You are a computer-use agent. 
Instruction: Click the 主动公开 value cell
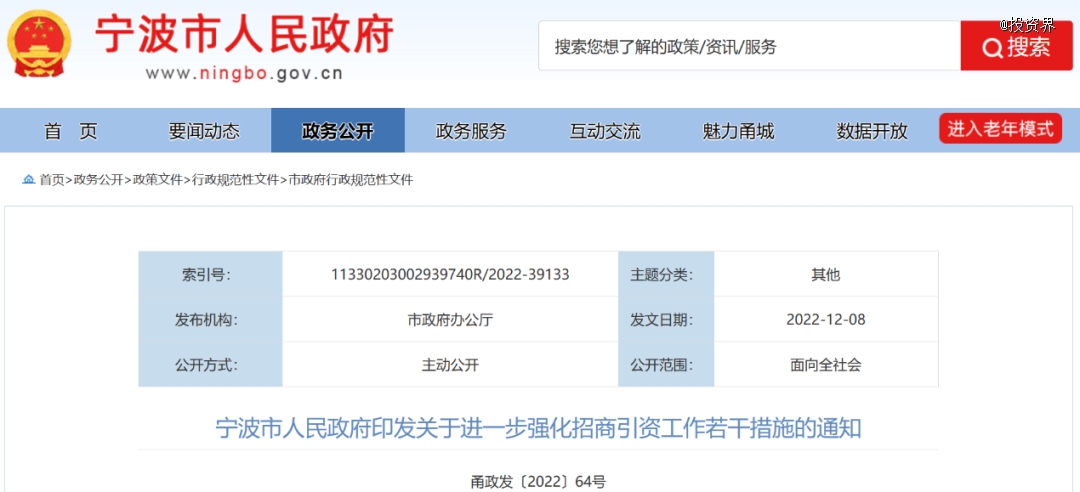pos(450,365)
